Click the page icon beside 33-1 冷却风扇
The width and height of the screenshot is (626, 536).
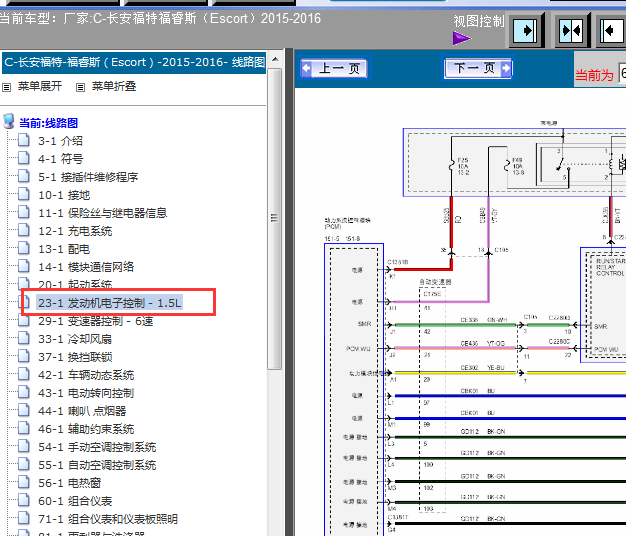[x=24, y=338]
